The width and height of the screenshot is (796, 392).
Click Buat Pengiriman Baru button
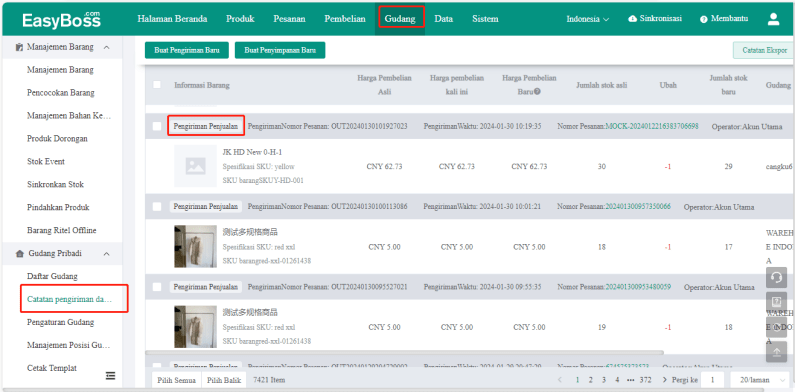tap(187, 50)
